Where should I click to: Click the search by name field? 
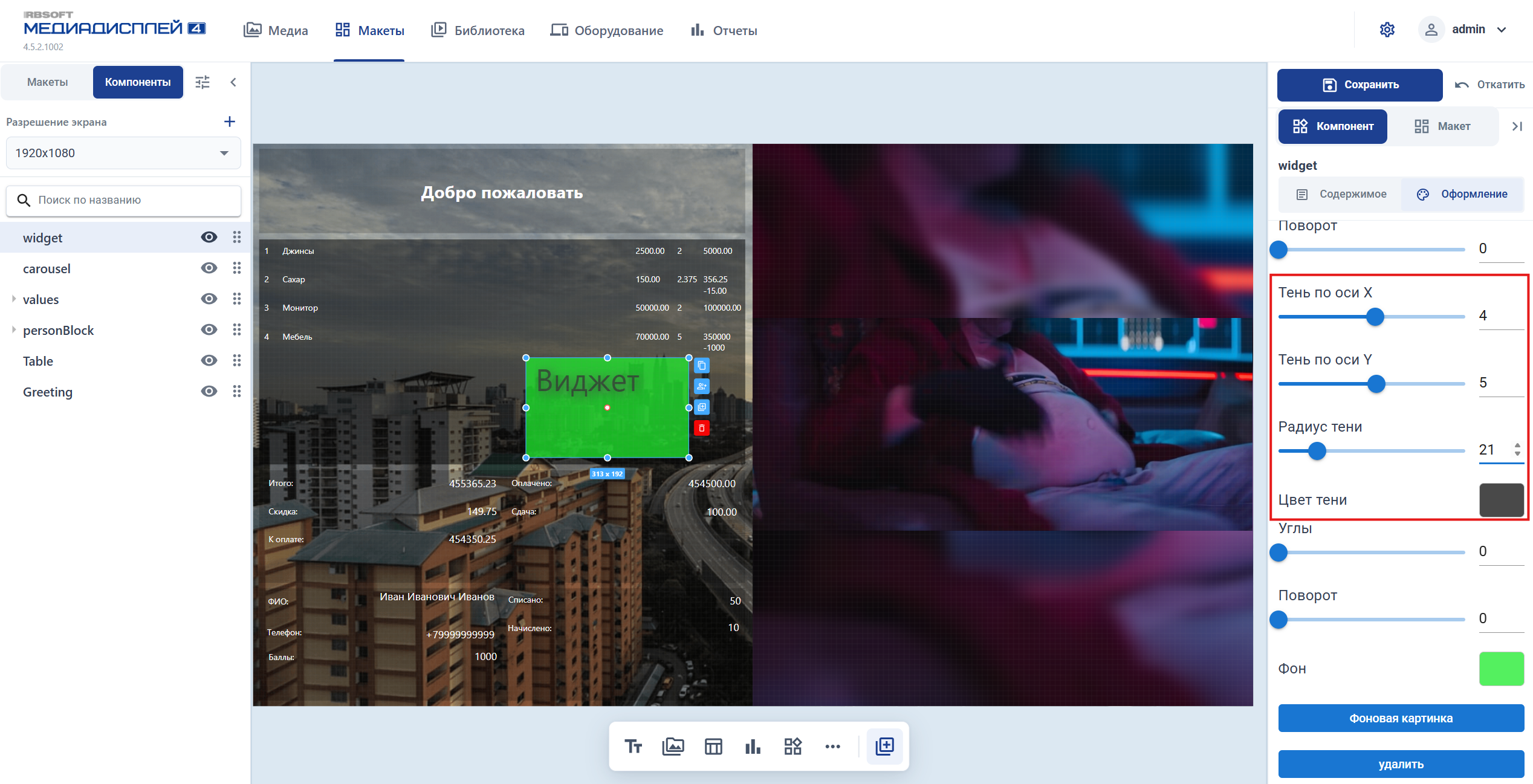pyautogui.click(x=123, y=200)
